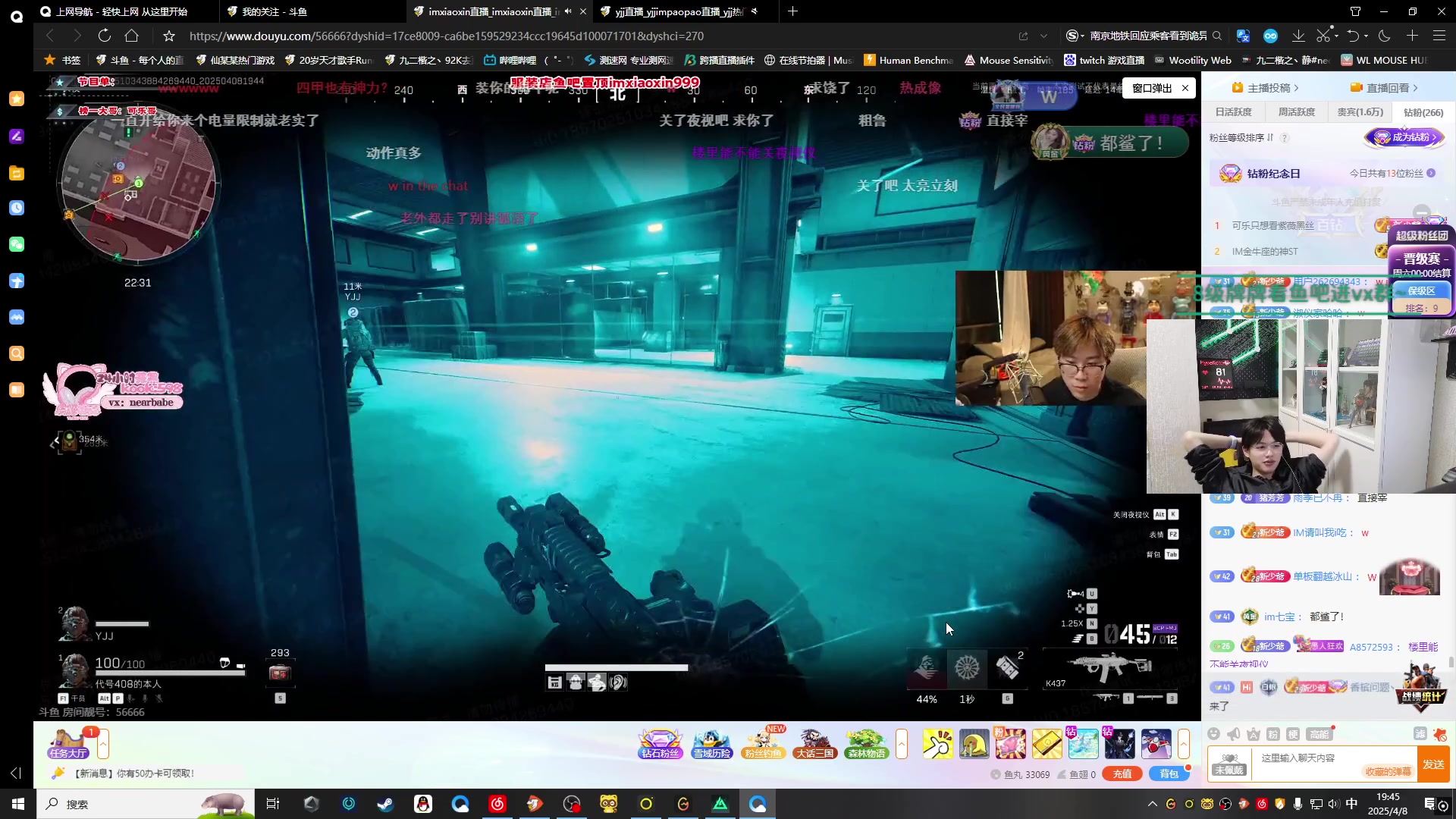The height and width of the screenshot is (819, 1456).
Task: Toggle the block gift effects star icon
Action: (x=1440, y=734)
